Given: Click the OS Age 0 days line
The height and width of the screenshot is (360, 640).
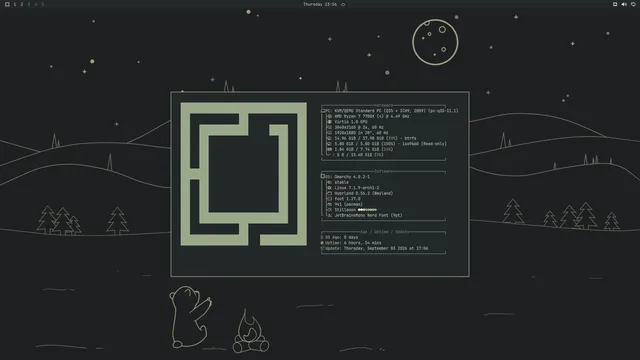Looking at the screenshot, I should [339, 237].
